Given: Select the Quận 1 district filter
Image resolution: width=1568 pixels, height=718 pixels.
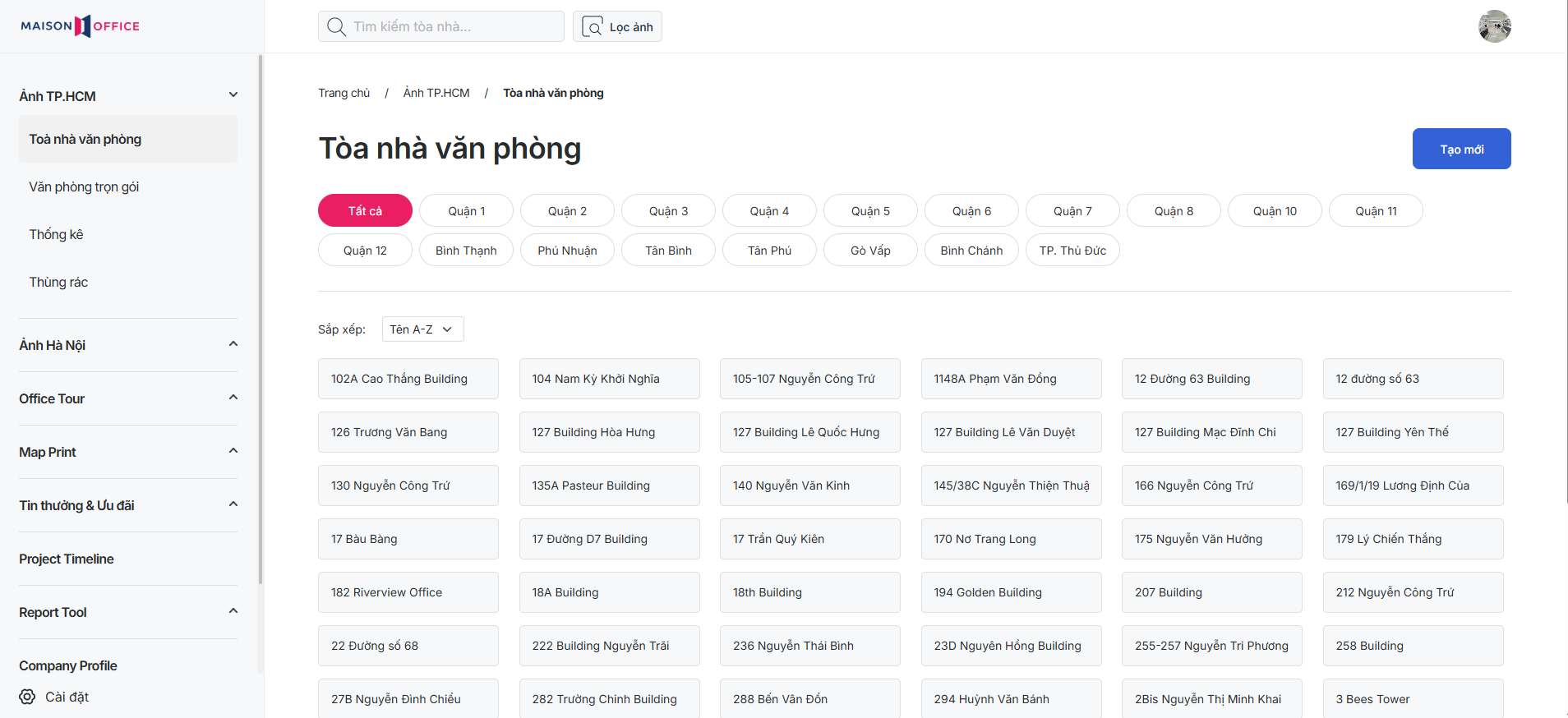Looking at the screenshot, I should [x=466, y=211].
